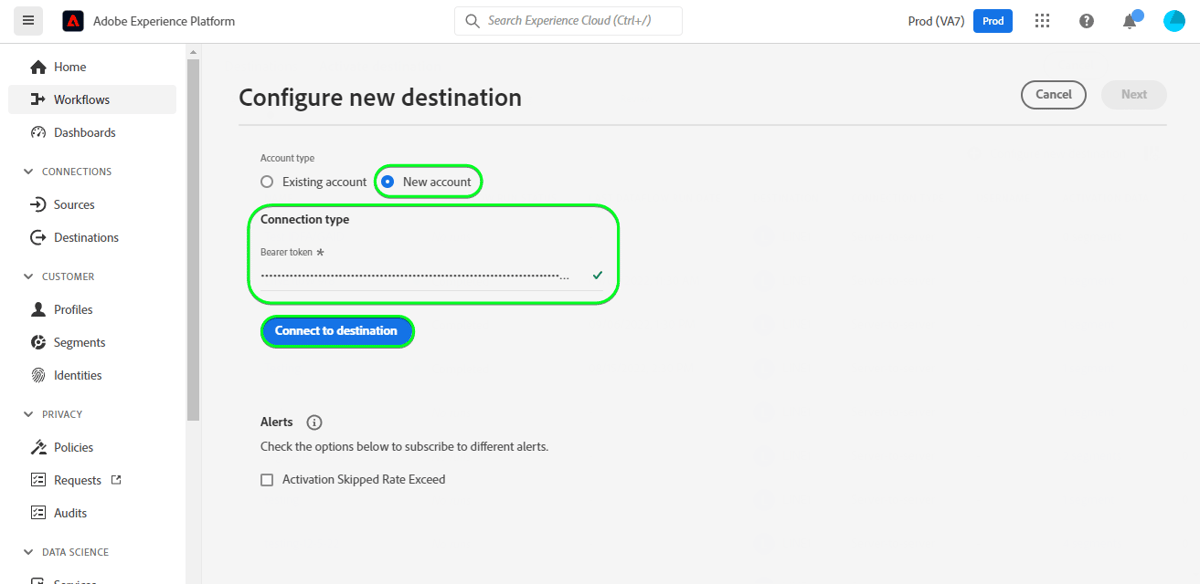Image resolution: width=1200 pixels, height=584 pixels.
Task: Click the Connect to destination button
Action: (x=337, y=331)
